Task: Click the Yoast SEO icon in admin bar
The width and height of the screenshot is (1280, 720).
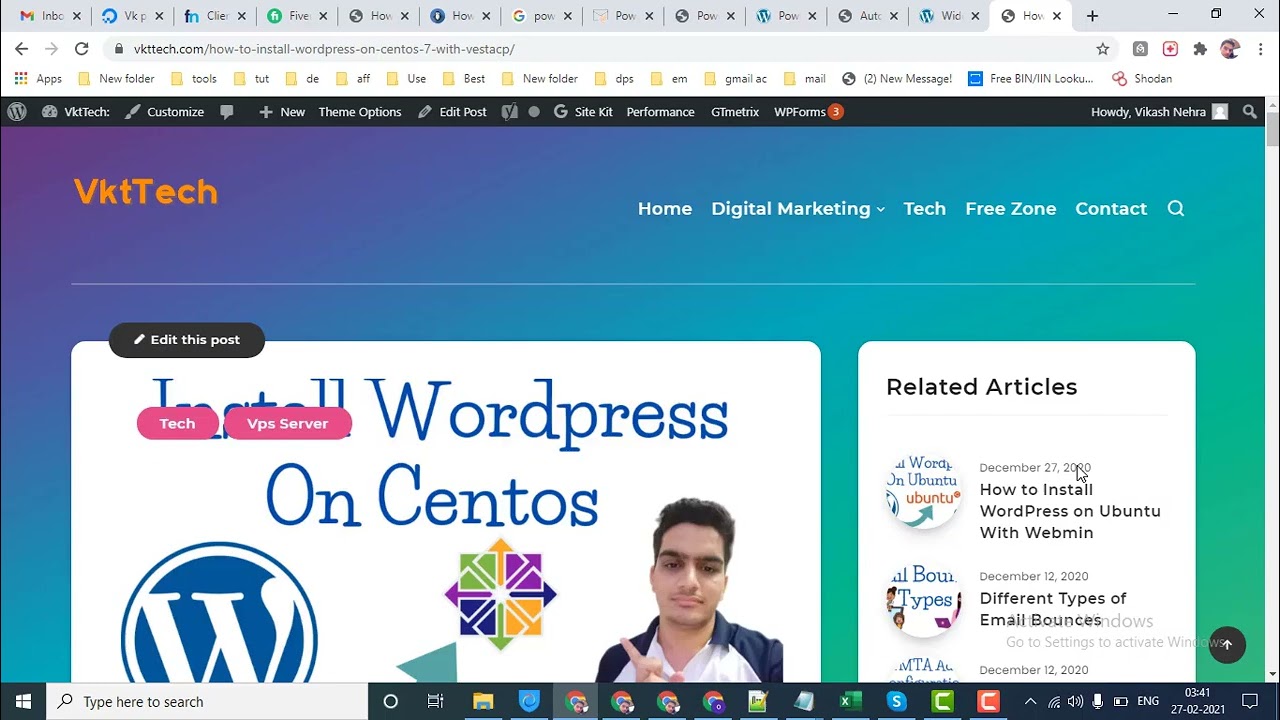Action: coord(510,112)
